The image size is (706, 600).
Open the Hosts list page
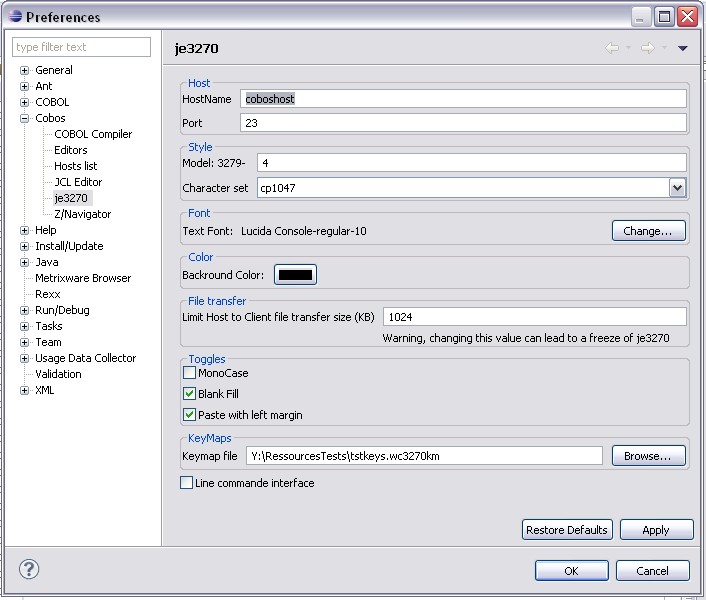pyautogui.click(x=76, y=166)
